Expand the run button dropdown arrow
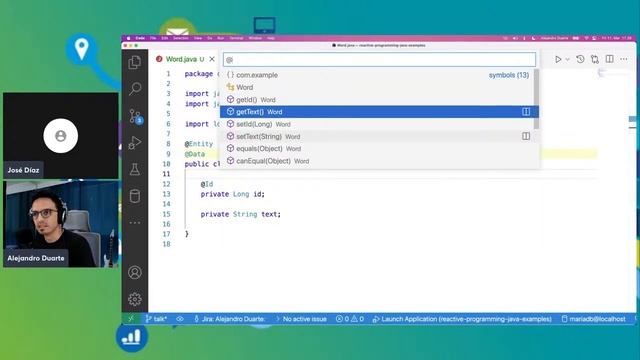Screen dimensions: 640x360 point(567,60)
